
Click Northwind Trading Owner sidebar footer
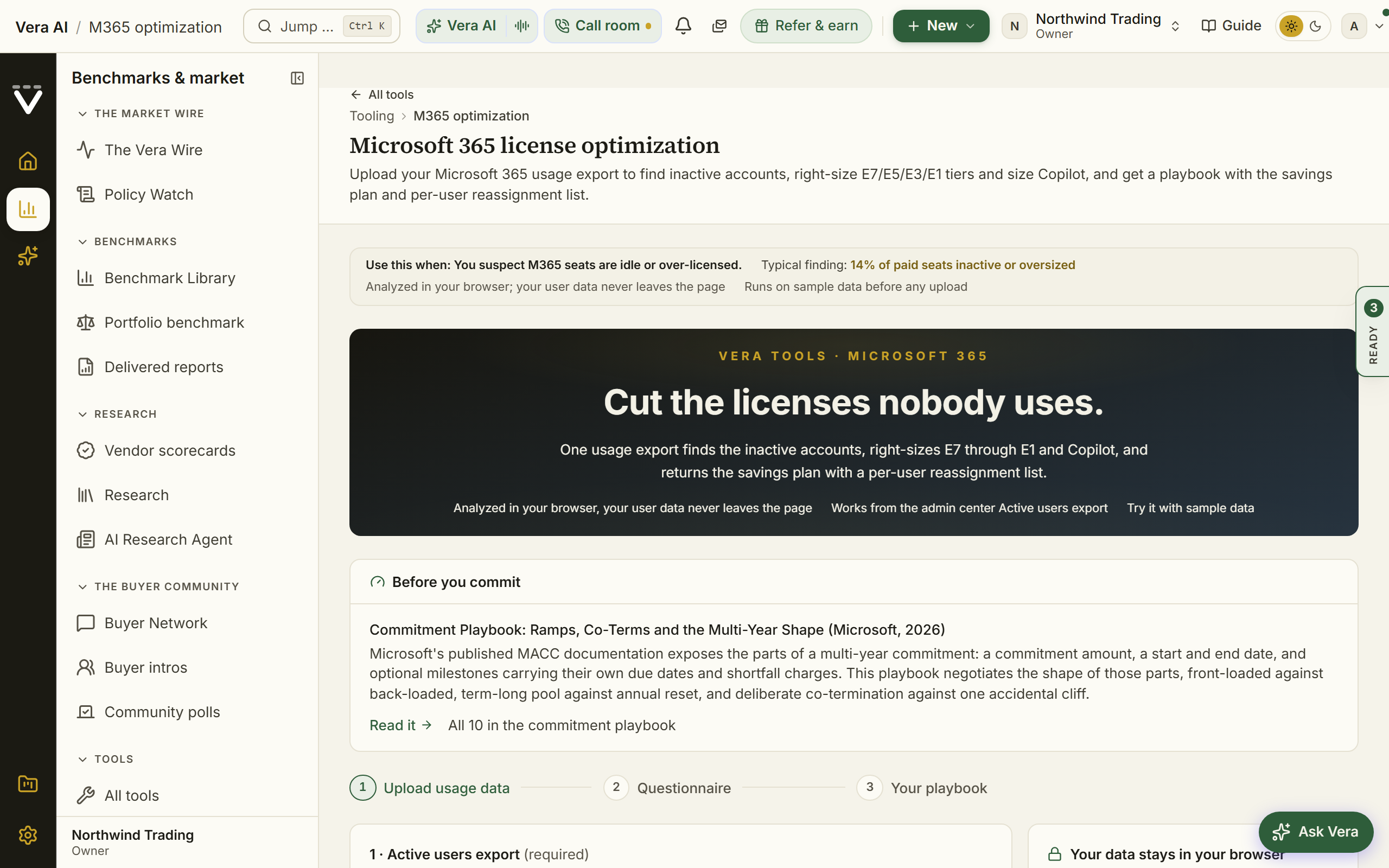187,842
